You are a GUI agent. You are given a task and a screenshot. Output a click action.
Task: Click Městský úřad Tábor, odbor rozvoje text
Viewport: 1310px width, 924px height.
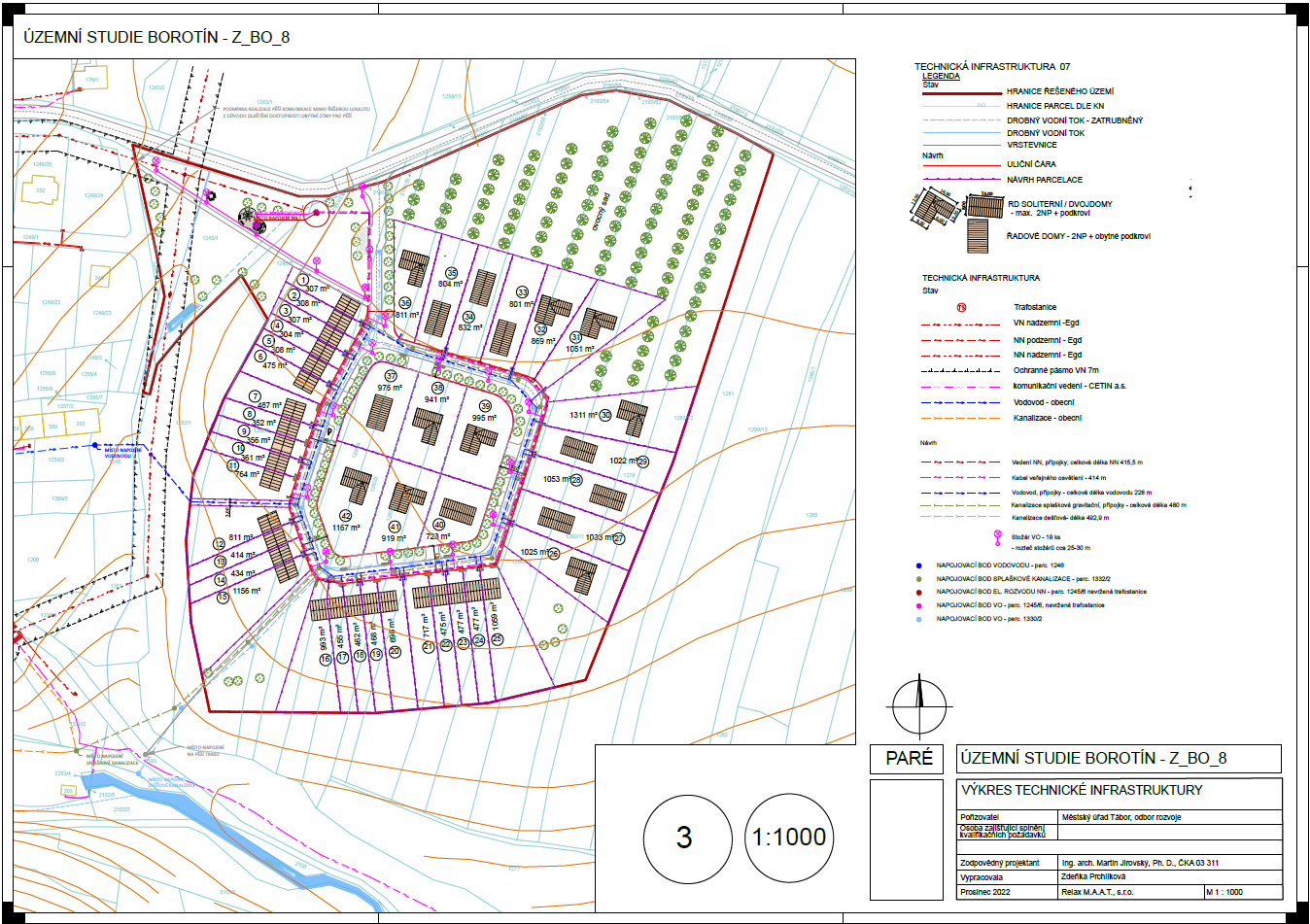click(1120, 817)
